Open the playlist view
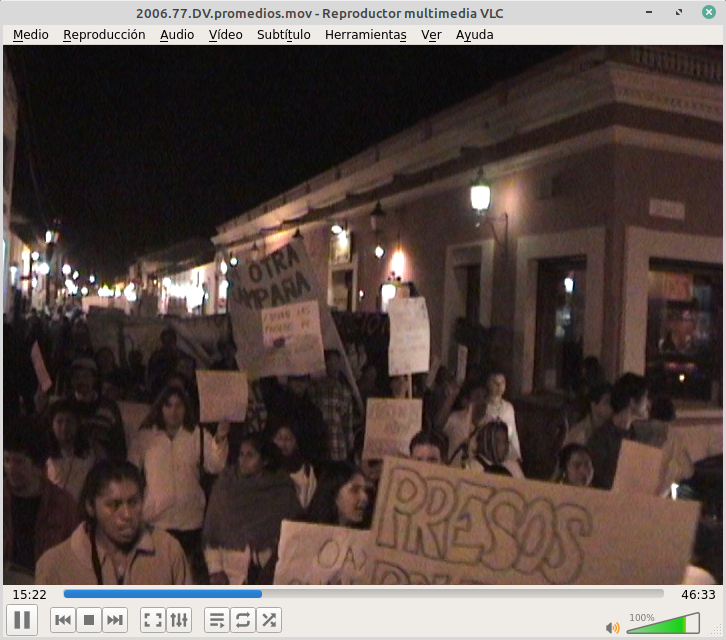726x640 pixels. click(217, 620)
